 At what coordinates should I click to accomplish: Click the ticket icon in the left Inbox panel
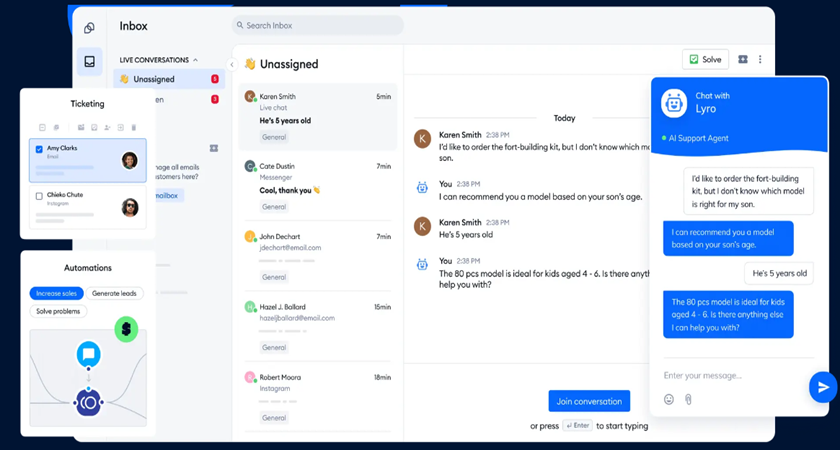[x=214, y=148]
